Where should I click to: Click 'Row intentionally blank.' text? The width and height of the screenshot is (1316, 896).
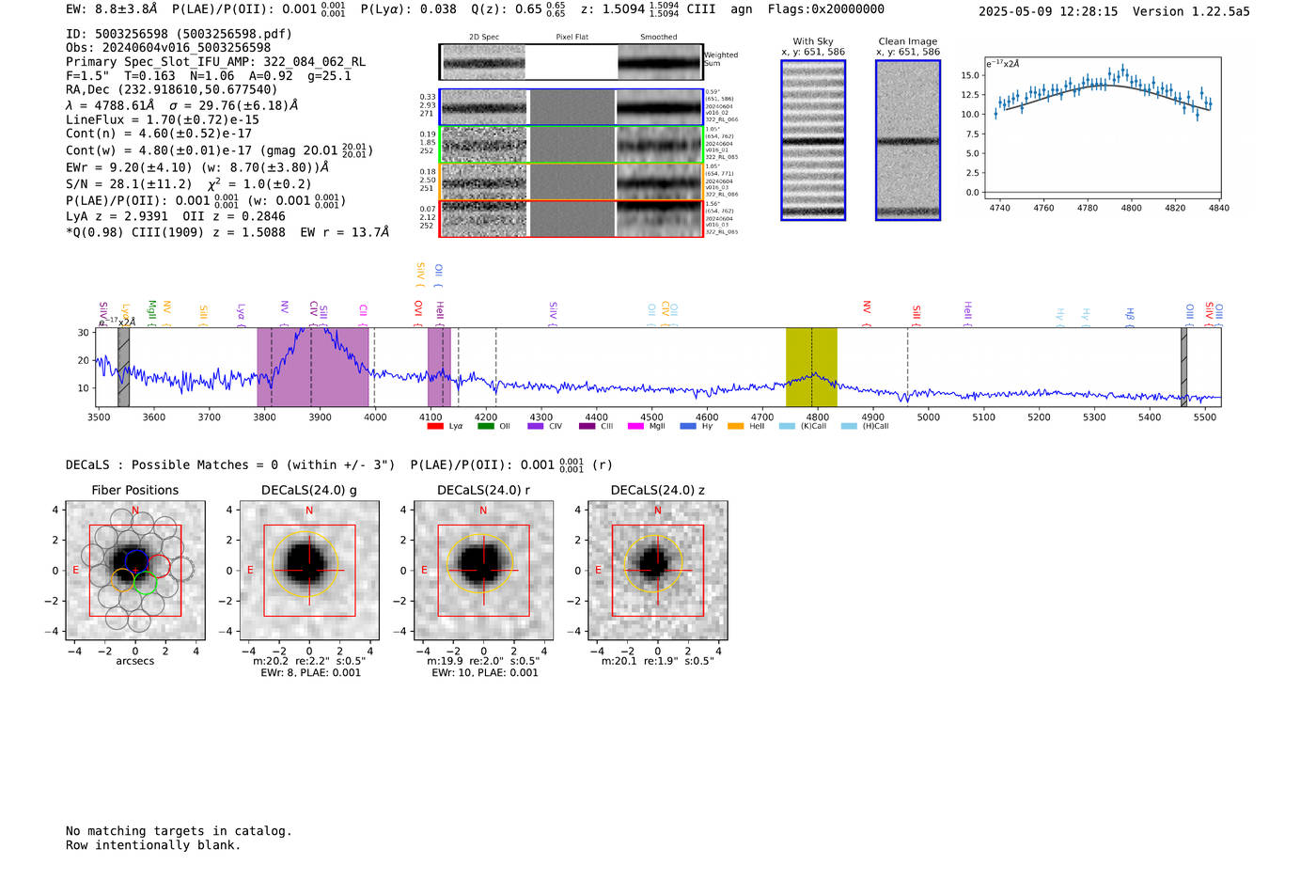coord(153,845)
